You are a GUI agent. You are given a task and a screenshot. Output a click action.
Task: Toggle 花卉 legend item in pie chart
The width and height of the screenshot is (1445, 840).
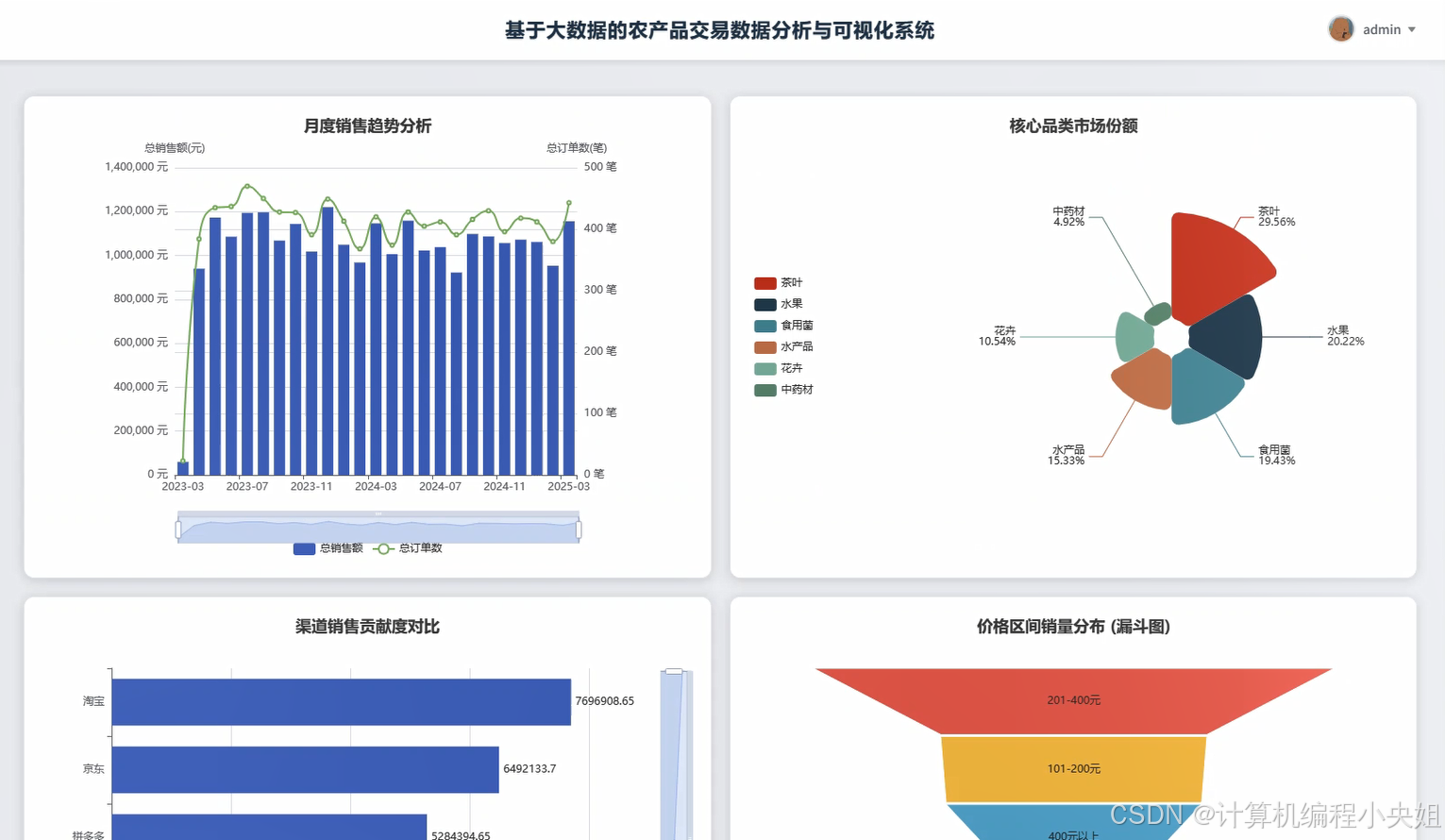pyautogui.click(x=779, y=369)
